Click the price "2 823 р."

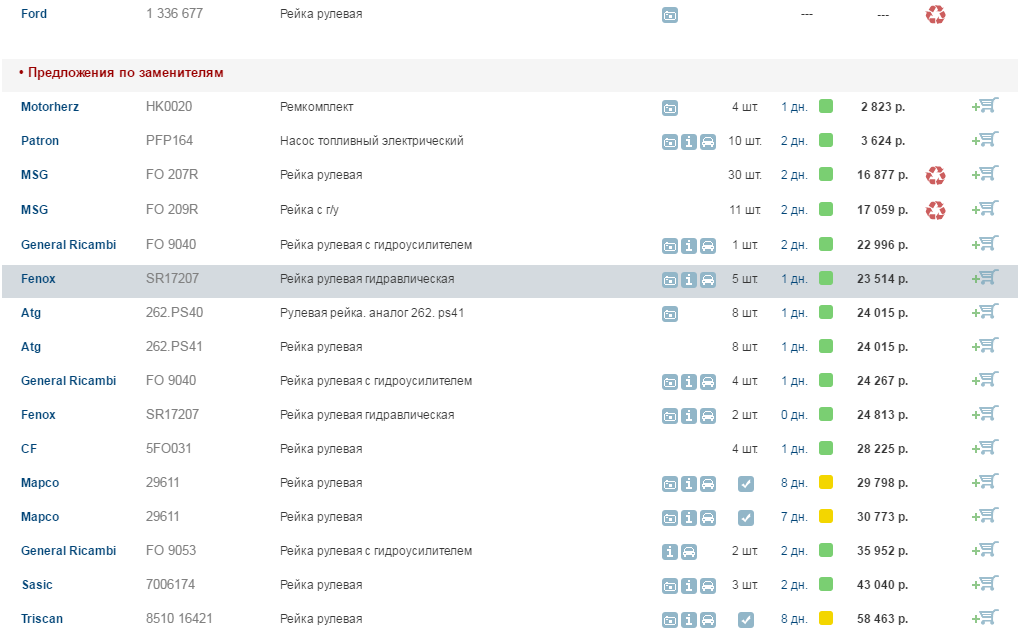click(x=883, y=106)
